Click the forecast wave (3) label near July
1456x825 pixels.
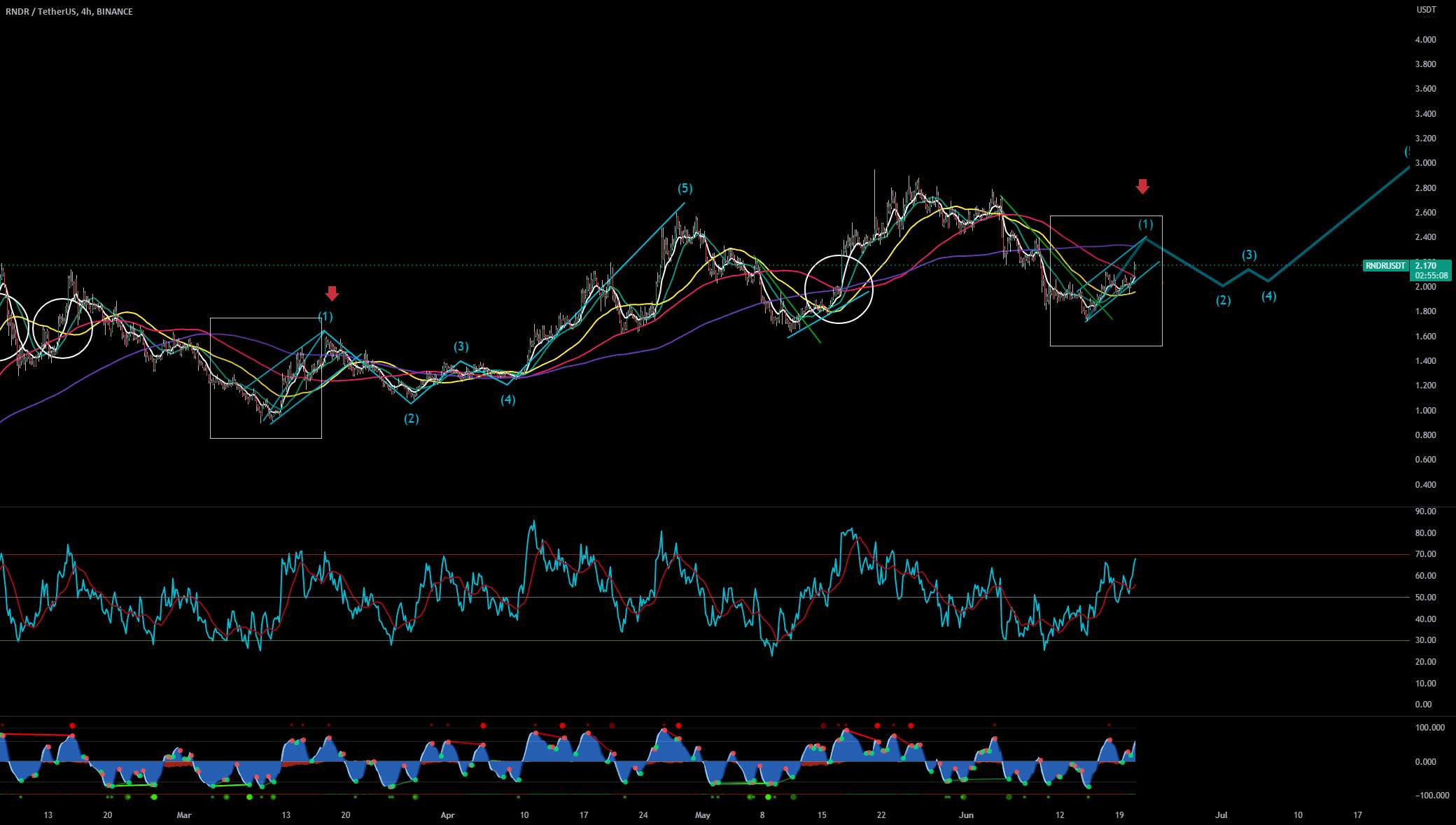click(1249, 255)
